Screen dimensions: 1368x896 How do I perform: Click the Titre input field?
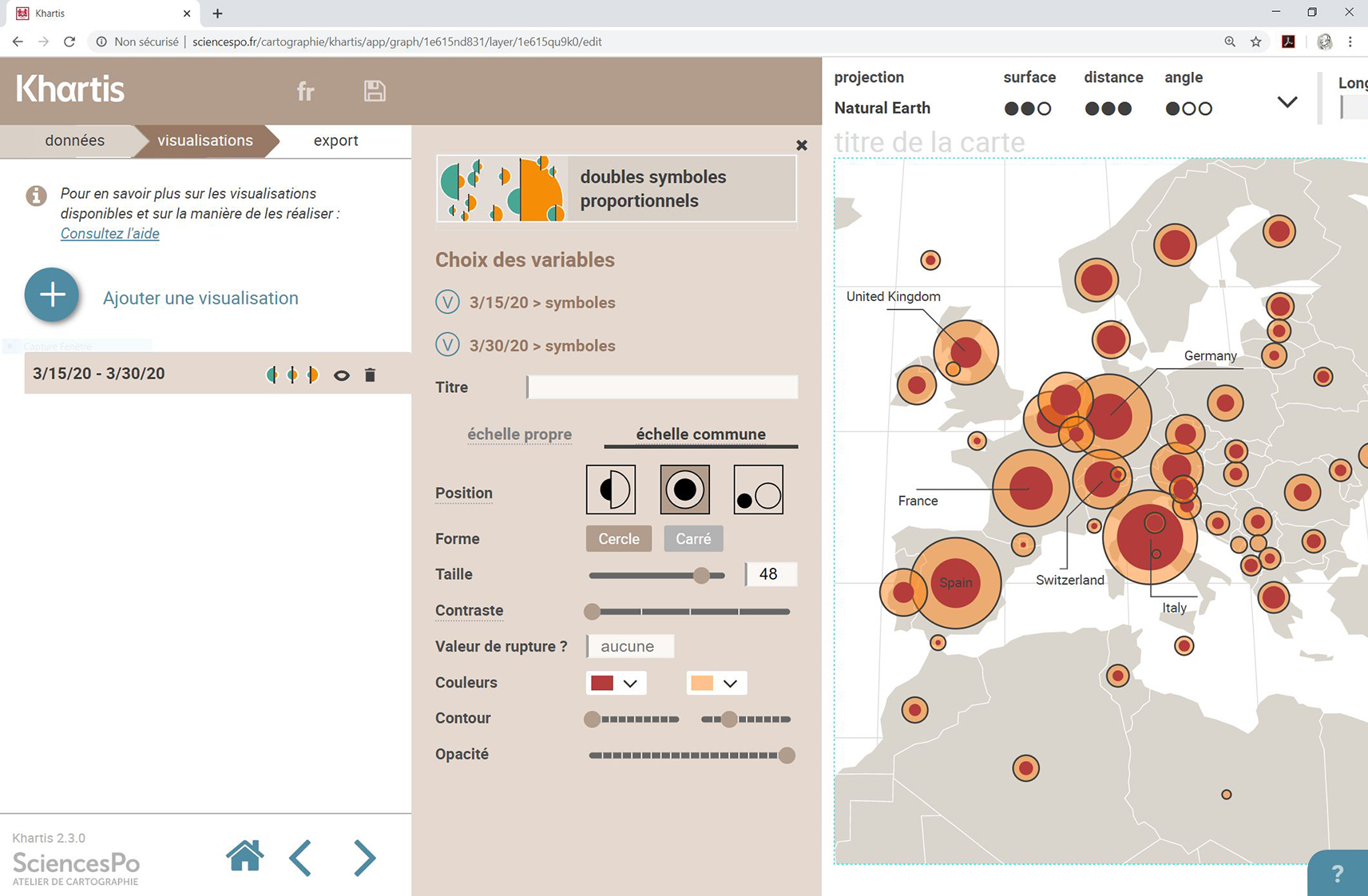pyautogui.click(x=662, y=387)
